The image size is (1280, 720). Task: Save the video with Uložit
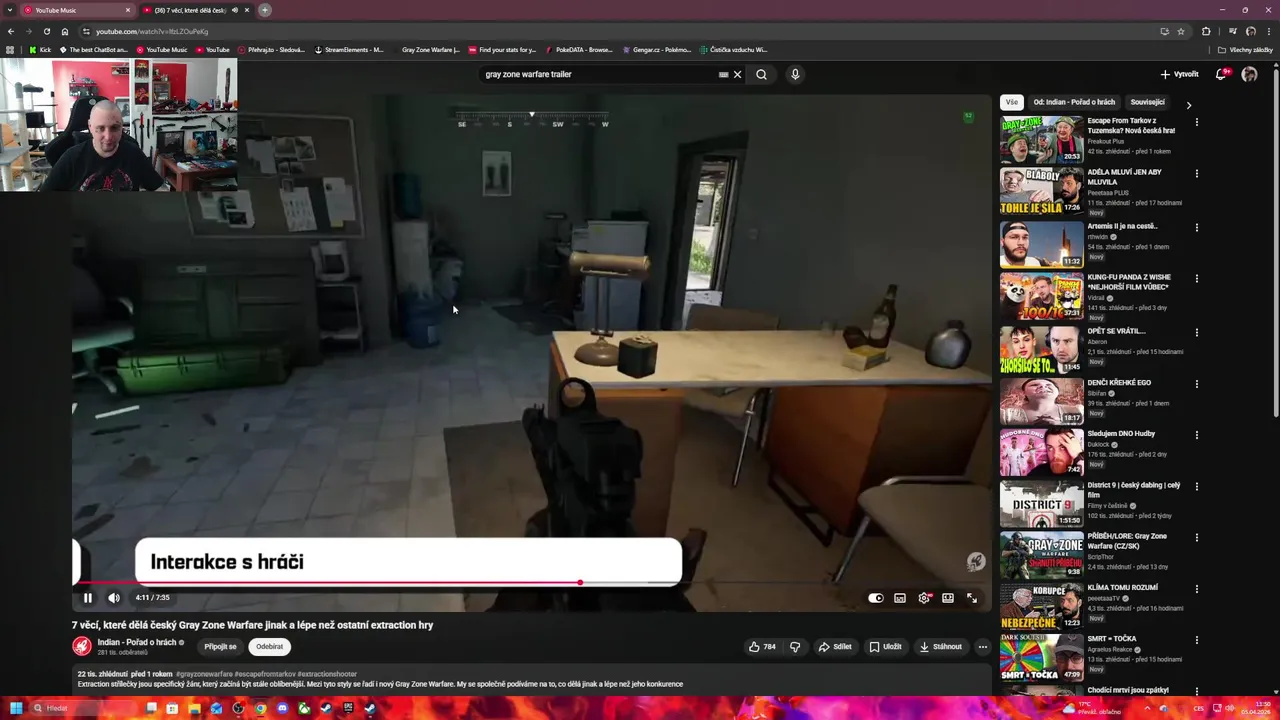[885, 647]
